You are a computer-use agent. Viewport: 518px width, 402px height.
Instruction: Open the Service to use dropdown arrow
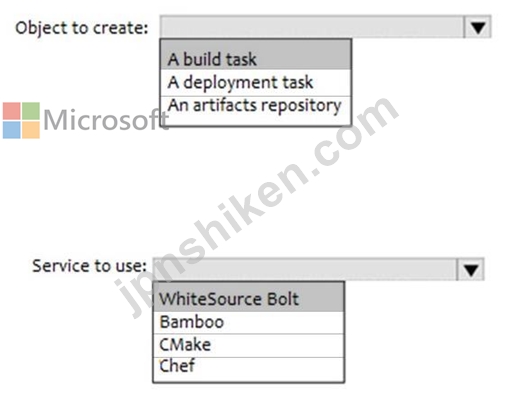(x=471, y=269)
